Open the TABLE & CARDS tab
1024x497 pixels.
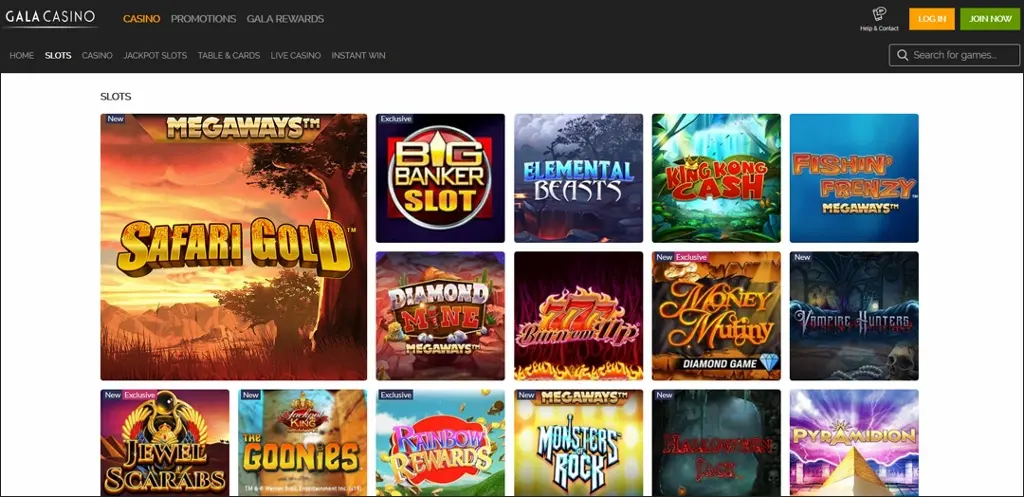(x=229, y=56)
